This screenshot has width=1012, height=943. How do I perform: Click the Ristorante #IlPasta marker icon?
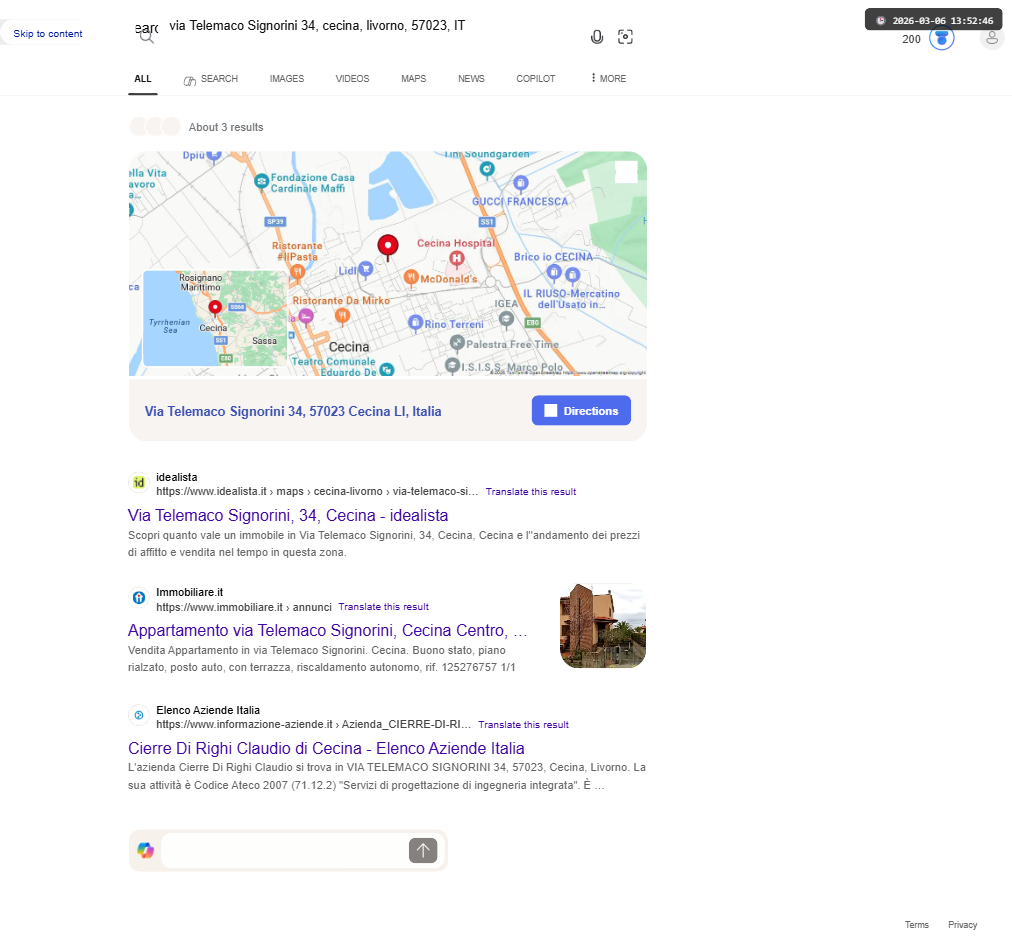coord(298,272)
